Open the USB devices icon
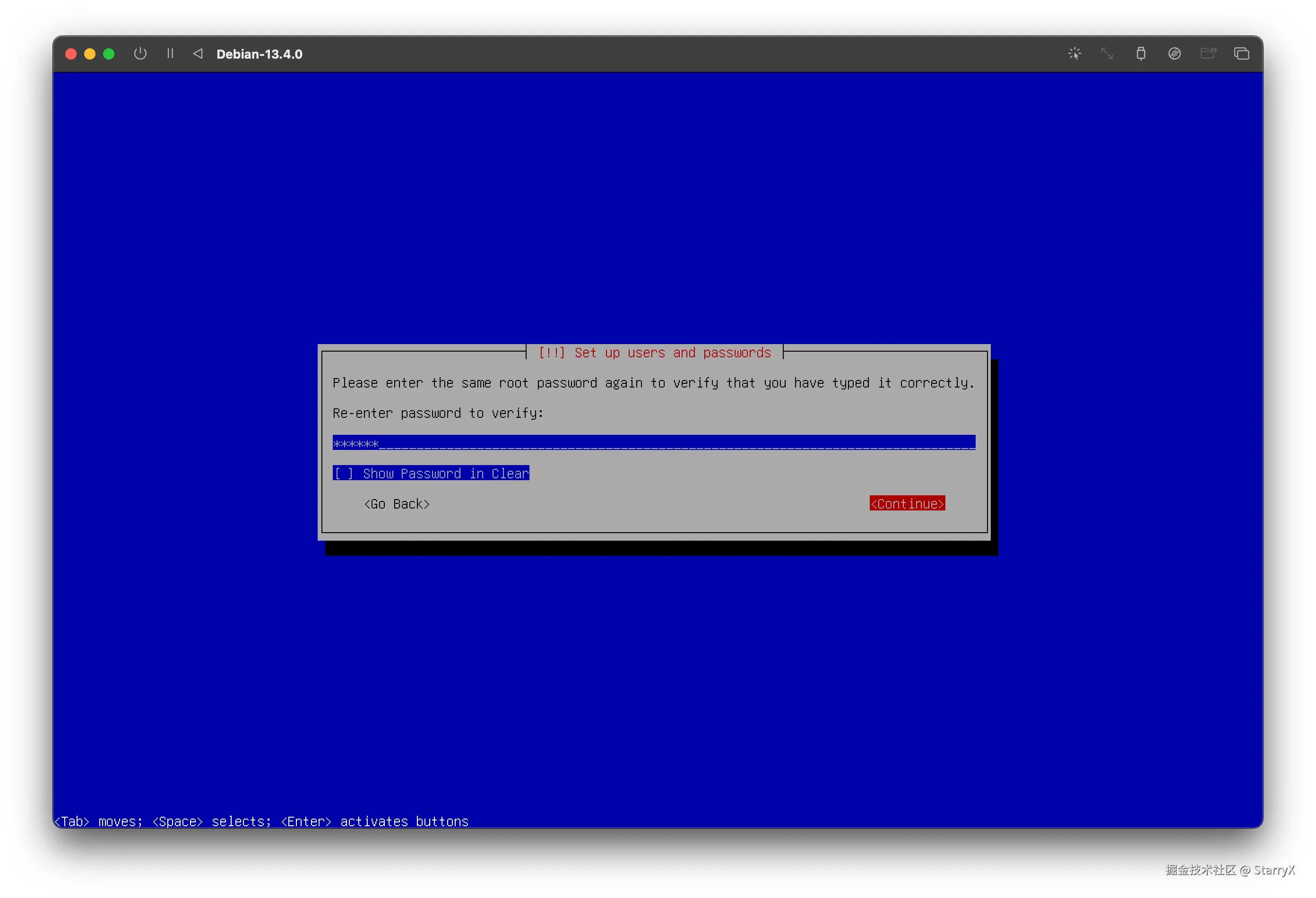 point(1141,54)
